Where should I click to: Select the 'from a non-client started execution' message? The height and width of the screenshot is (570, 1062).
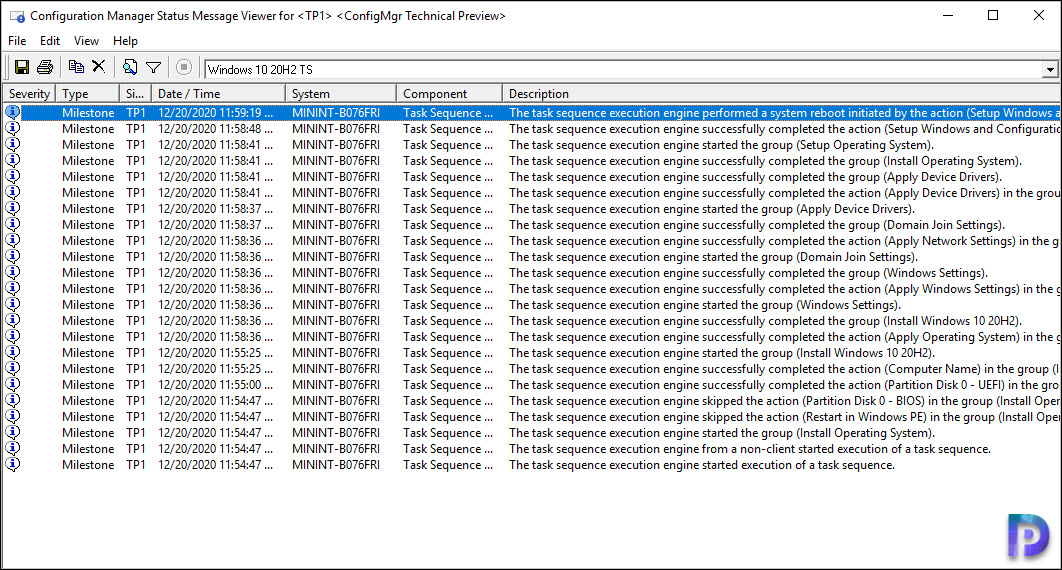pyautogui.click(x=750, y=449)
